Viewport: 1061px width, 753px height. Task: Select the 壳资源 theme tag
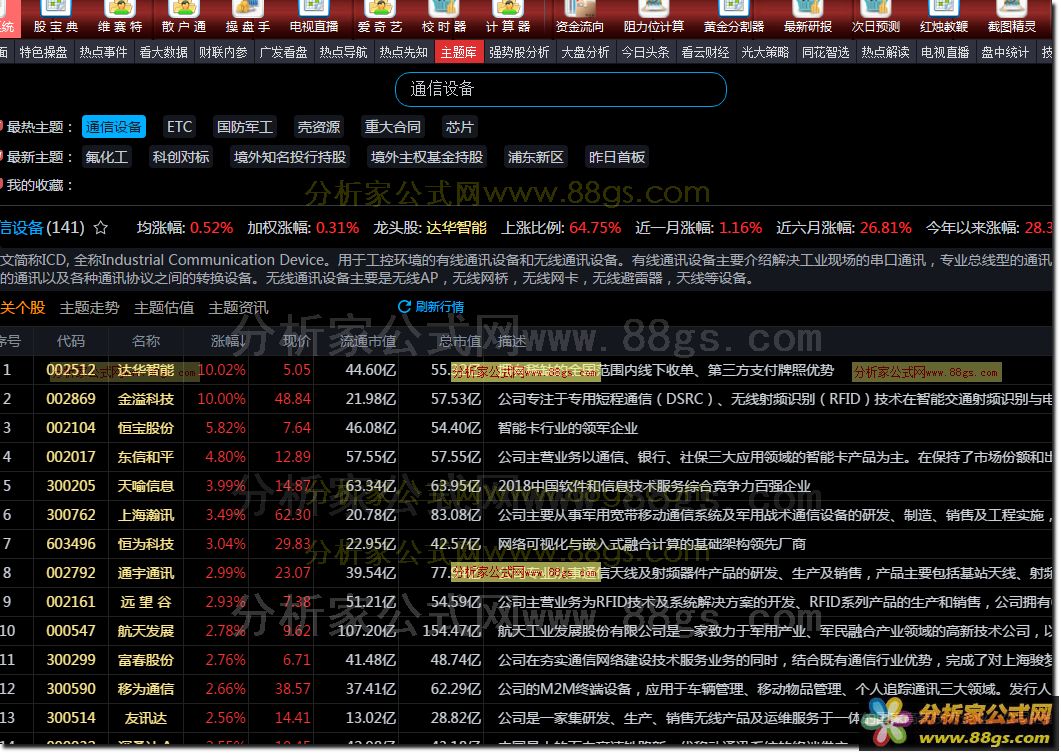(x=319, y=127)
